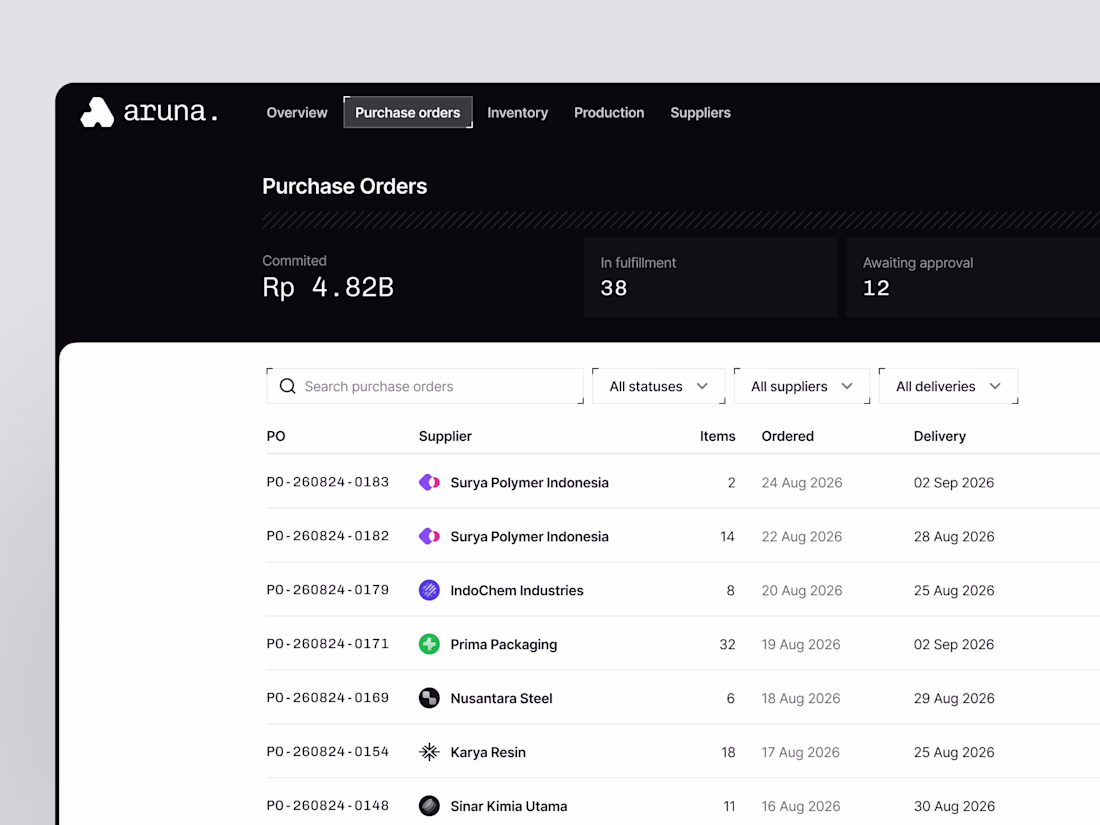Open order PO-260824-0183
This screenshot has height=825, width=1100.
pyautogui.click(x=328, y=482)
